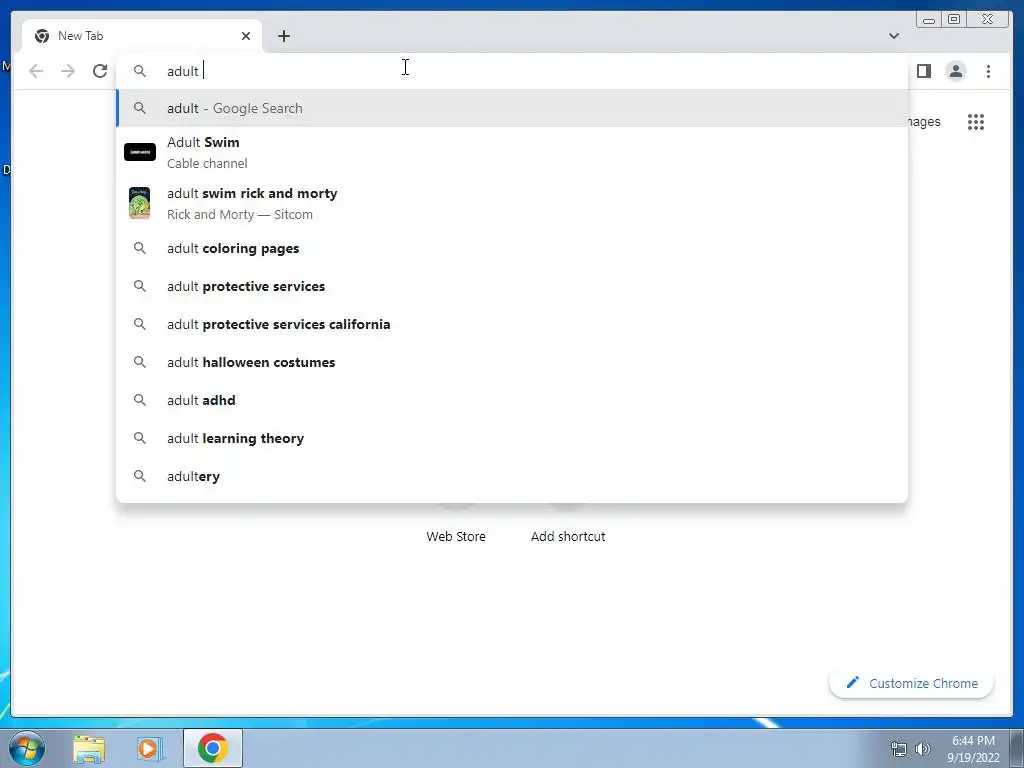Click magnifier icon beside 'adultery'
This screenshot has width=1024, height=768.
pyautogui.click(x=140, y=475)
